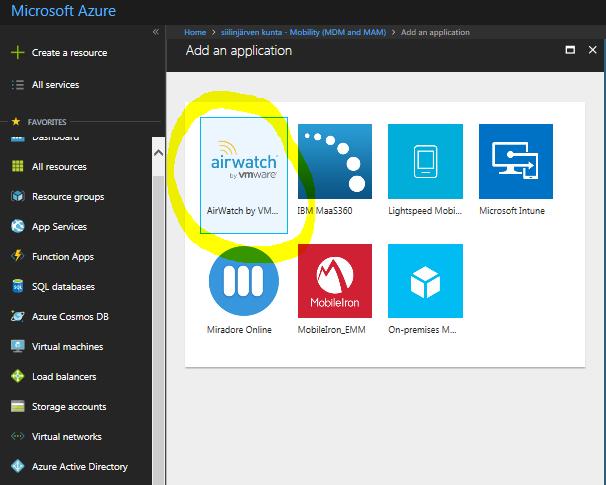Click the App Services globe icon
Screen dimensions: 606x485
coord(18,226)
